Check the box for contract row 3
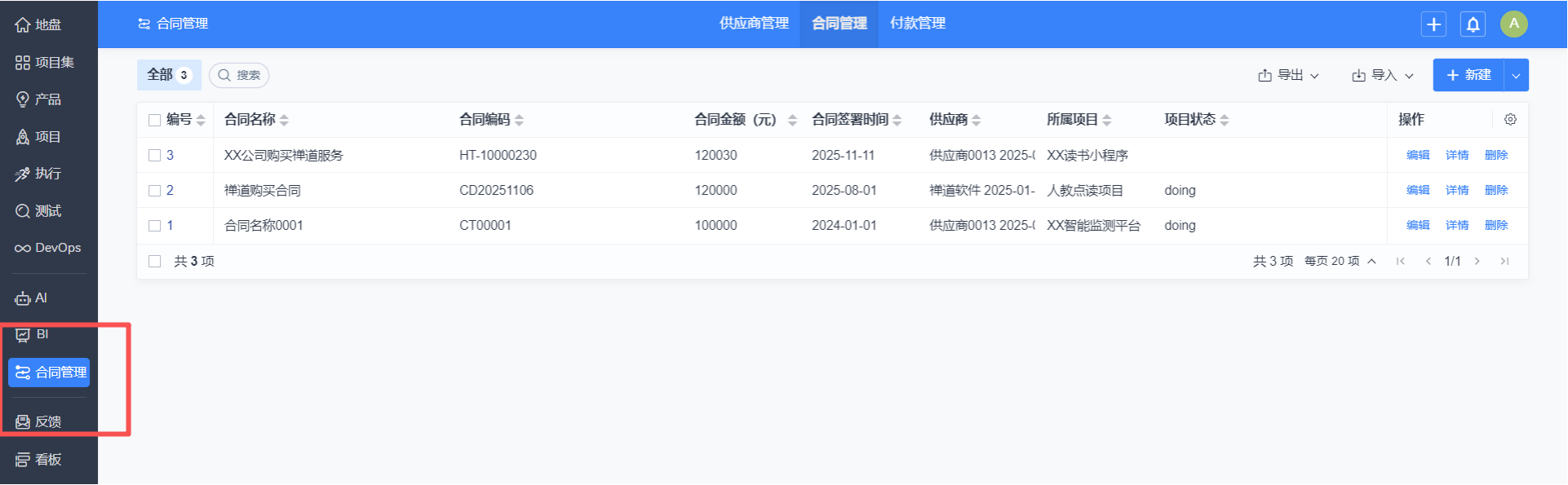 tap(154, 156)
